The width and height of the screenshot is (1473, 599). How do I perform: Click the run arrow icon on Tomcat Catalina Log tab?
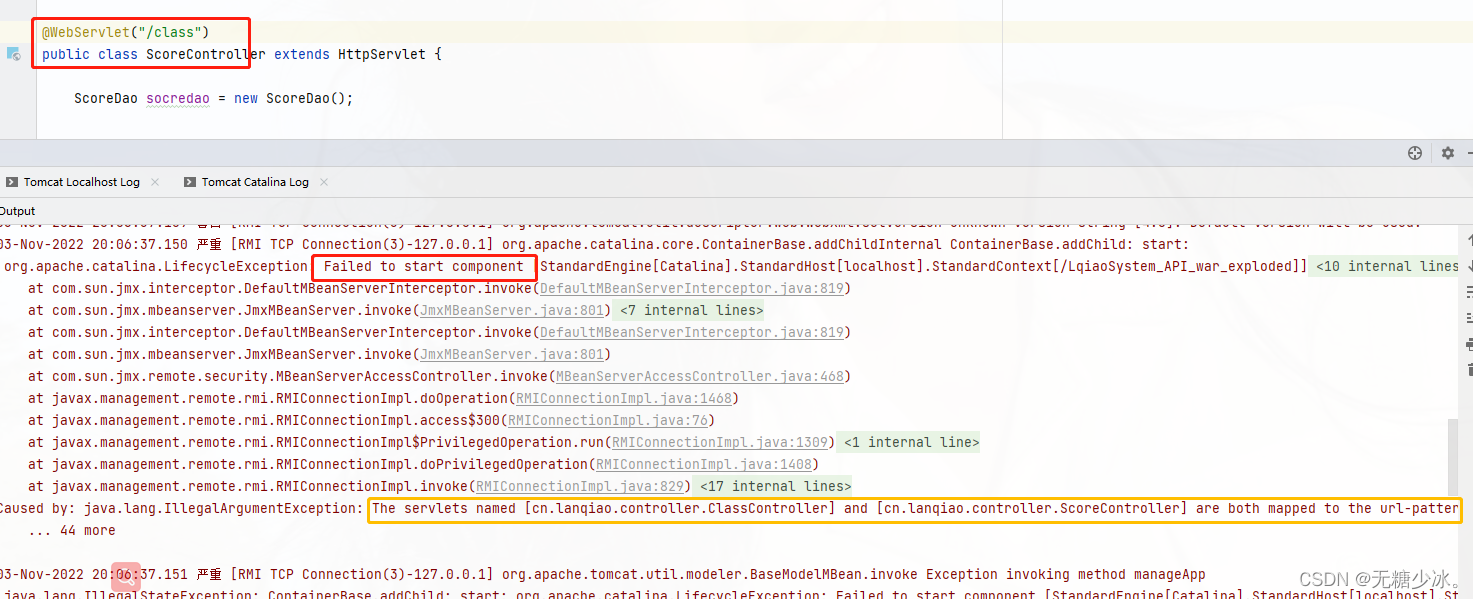189,181
